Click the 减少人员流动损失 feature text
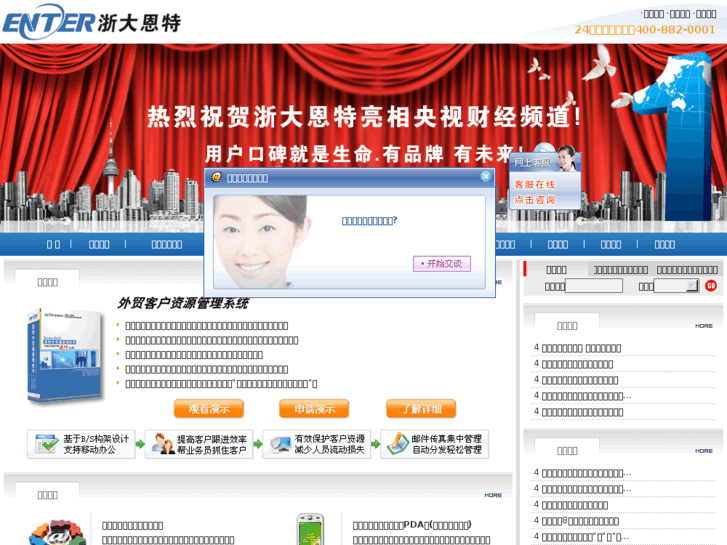The width and height of the screenshot is (727, 545). [330, 450]
